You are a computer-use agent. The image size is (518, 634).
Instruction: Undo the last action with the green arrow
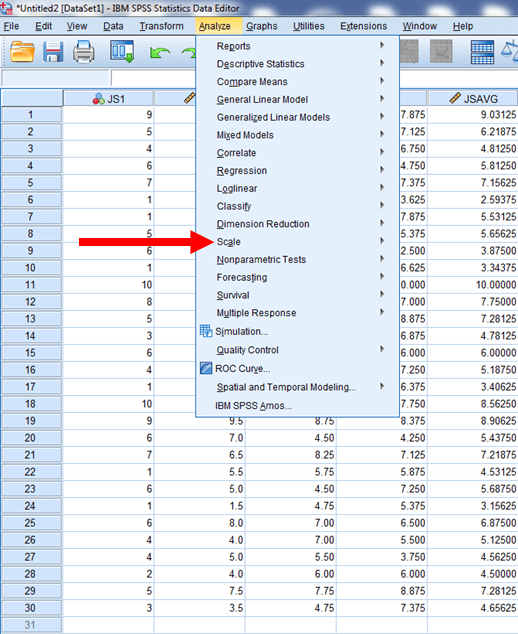coord(159,53)
